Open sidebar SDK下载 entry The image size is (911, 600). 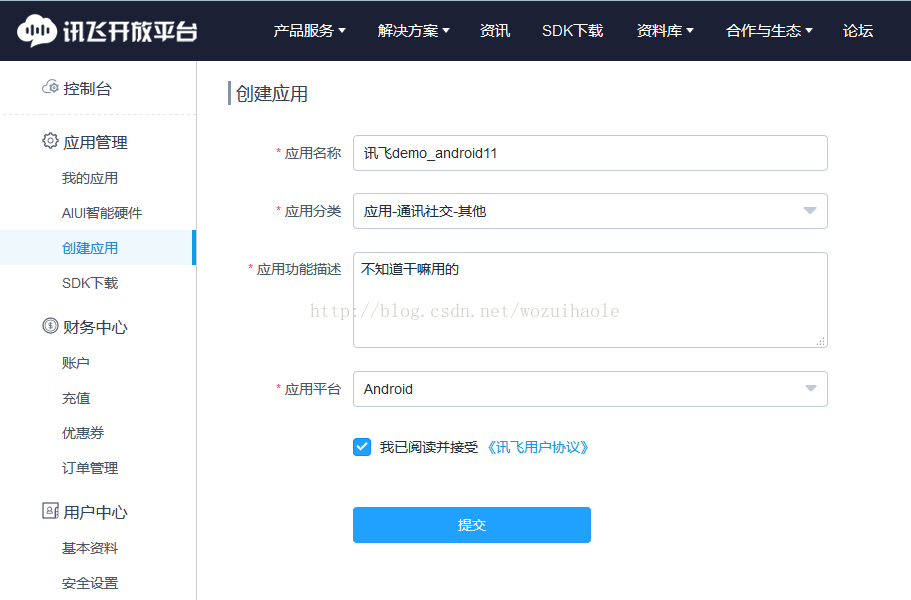pos(90,283)
